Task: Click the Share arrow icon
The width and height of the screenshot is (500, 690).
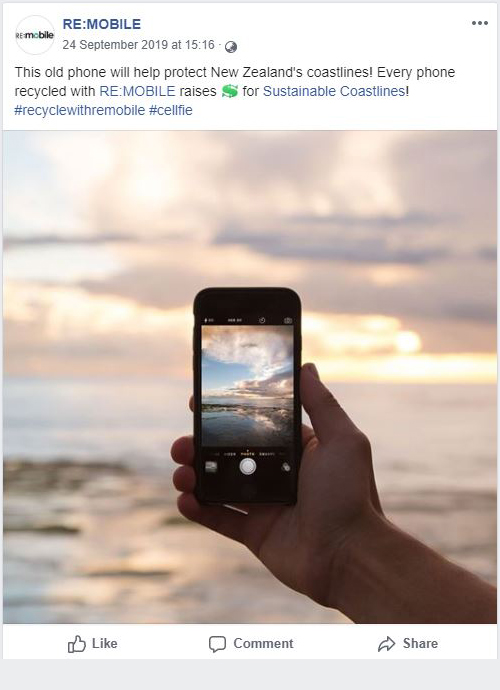Action: coord(386,644)
